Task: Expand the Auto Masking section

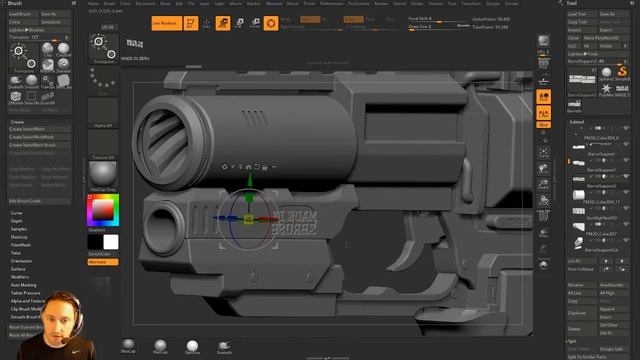Action: pyautogui.click(x=24, y=285)
